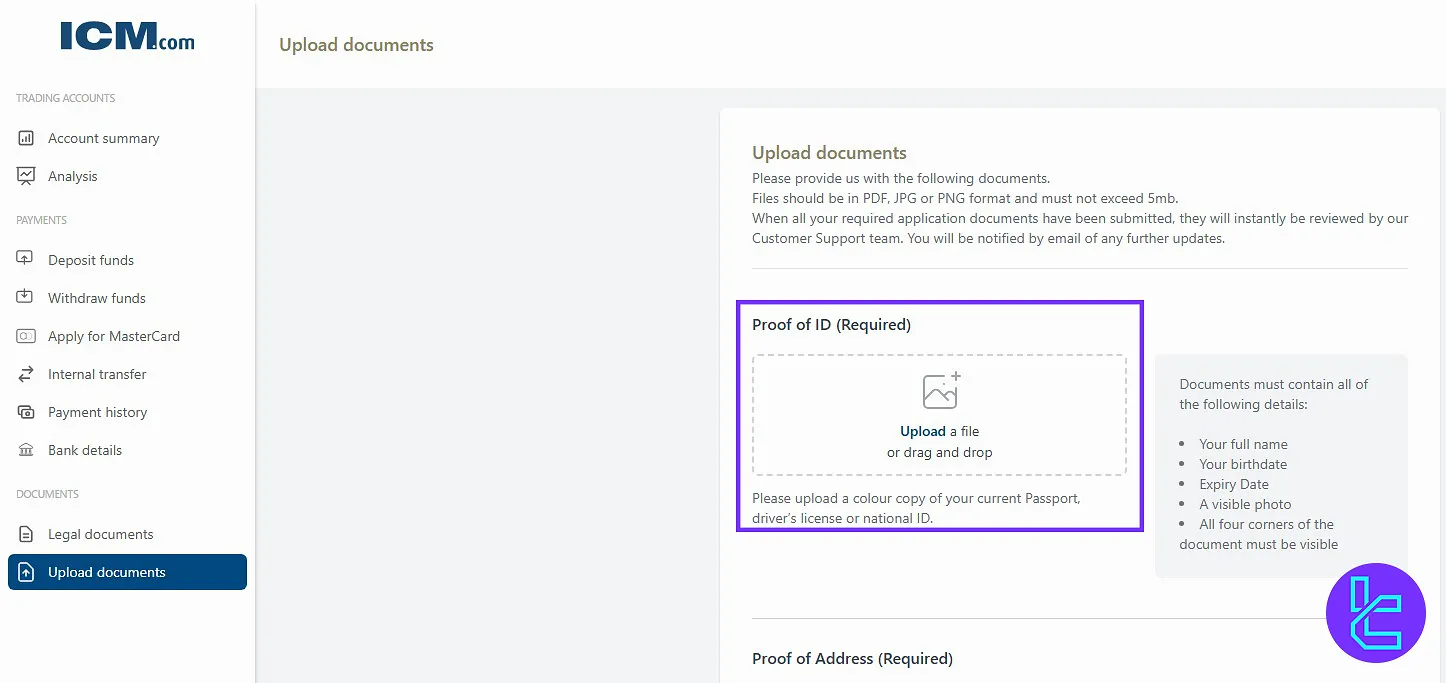Open the Legal documents section
This screenshot has width=1446, height=683.
(101, 534)
